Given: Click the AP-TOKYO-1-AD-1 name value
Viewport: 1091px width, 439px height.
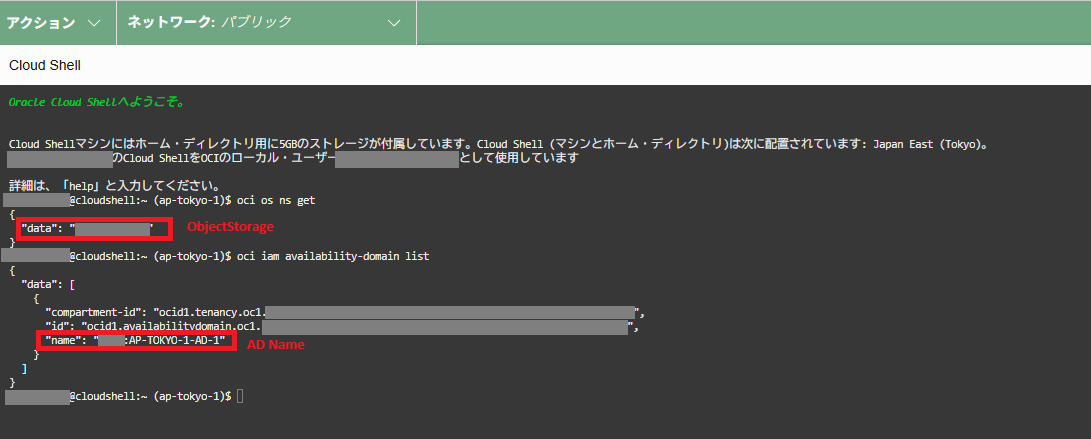Looking at the screenshot, I should [176, 341].
